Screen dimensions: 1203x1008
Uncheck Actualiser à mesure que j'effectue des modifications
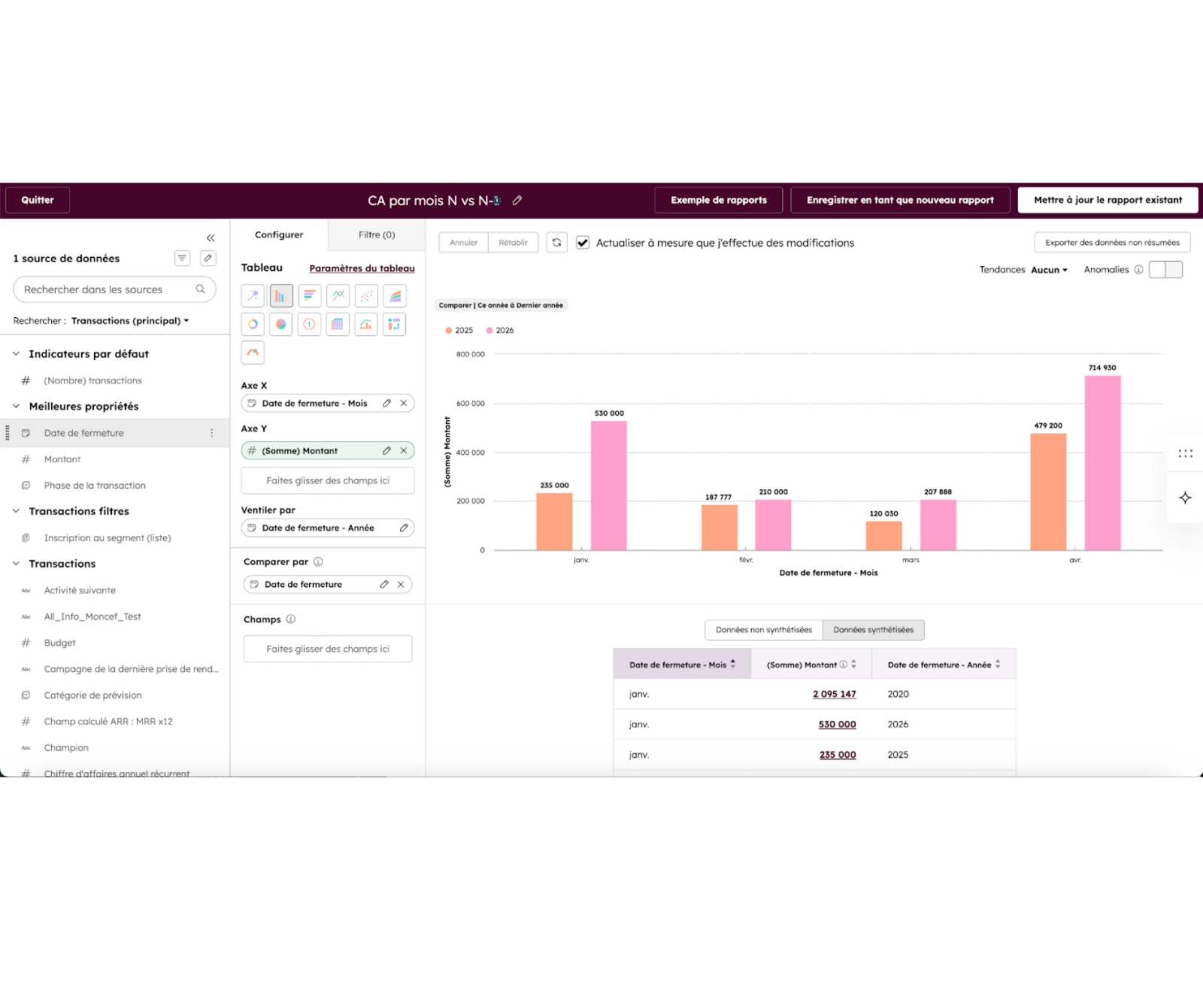tap(583, 243)
